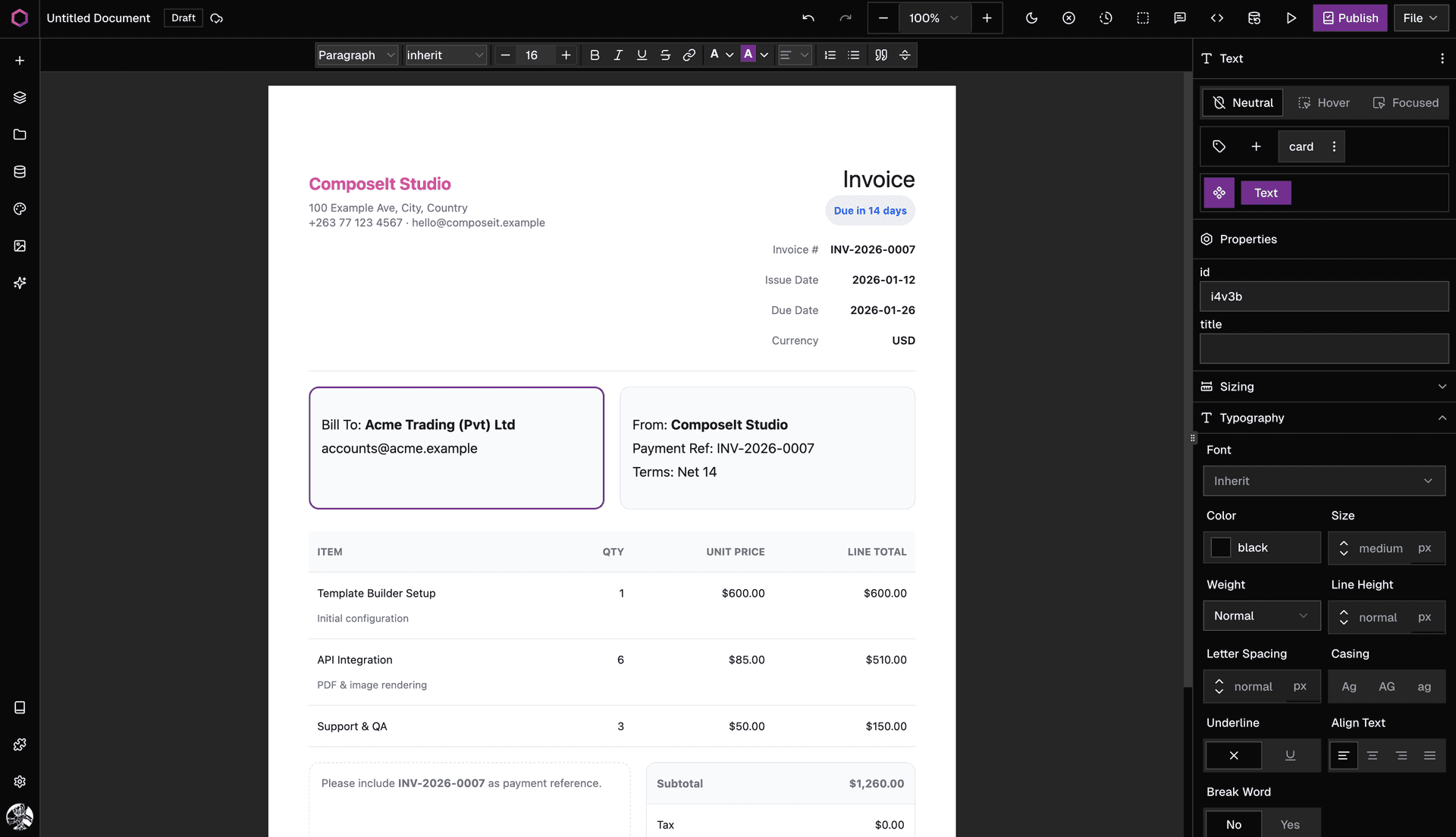This screenshot has width=1456, height=837.
Task: Open the code view with angle brackets icon
Action: point(1216,17)
